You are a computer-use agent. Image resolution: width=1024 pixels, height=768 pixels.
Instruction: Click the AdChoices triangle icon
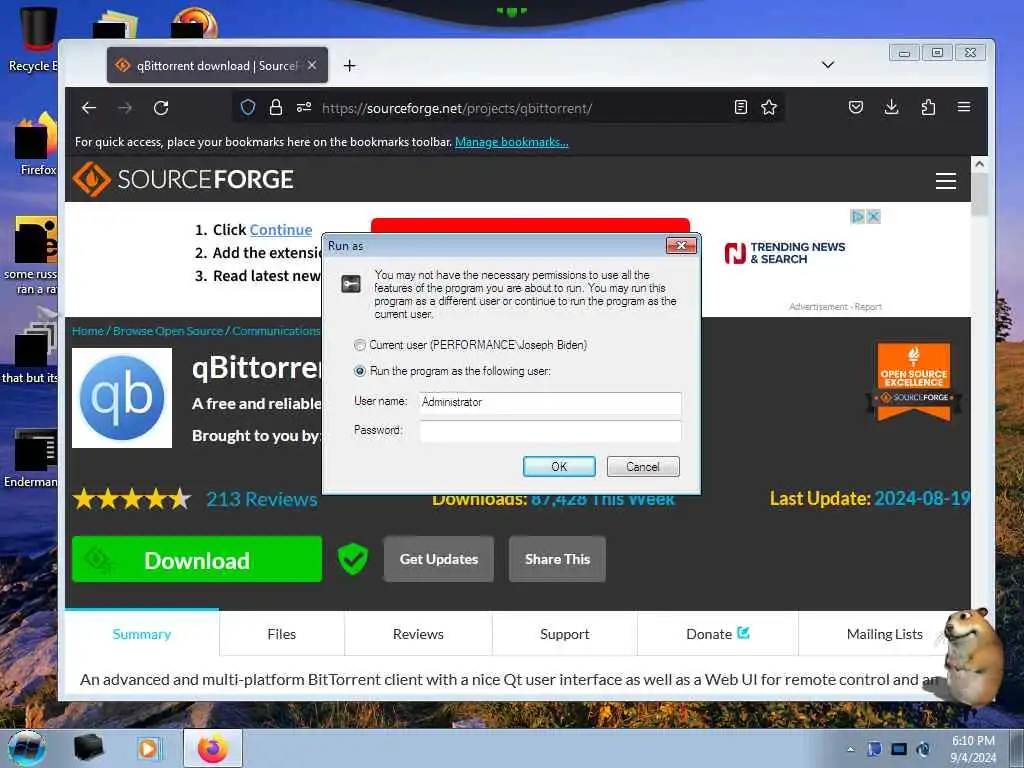858,216
